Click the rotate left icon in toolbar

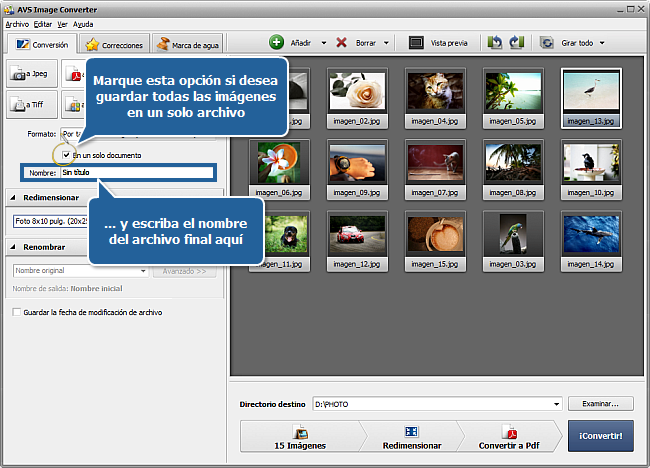tap(495, 44)
